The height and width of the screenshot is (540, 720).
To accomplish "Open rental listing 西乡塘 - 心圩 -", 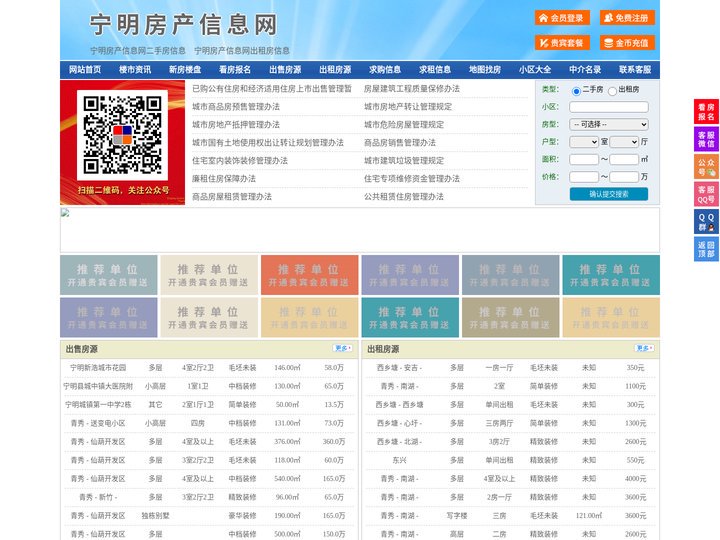I will tap(399, 423).
